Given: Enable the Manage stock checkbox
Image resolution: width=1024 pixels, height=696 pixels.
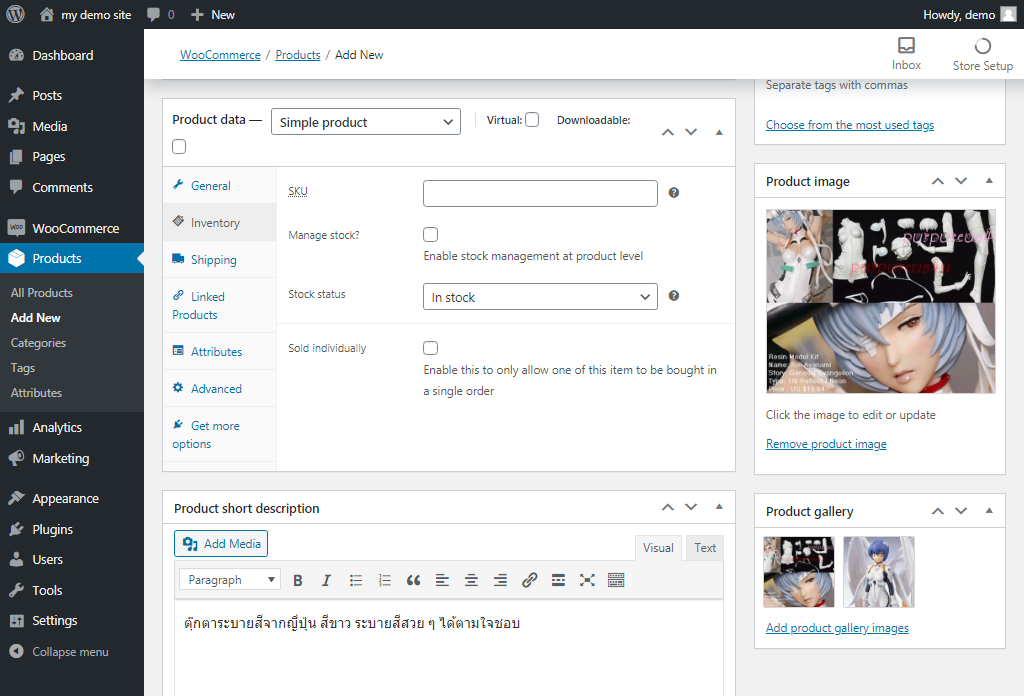Looking at the screenshot, I should click(431, 235).
